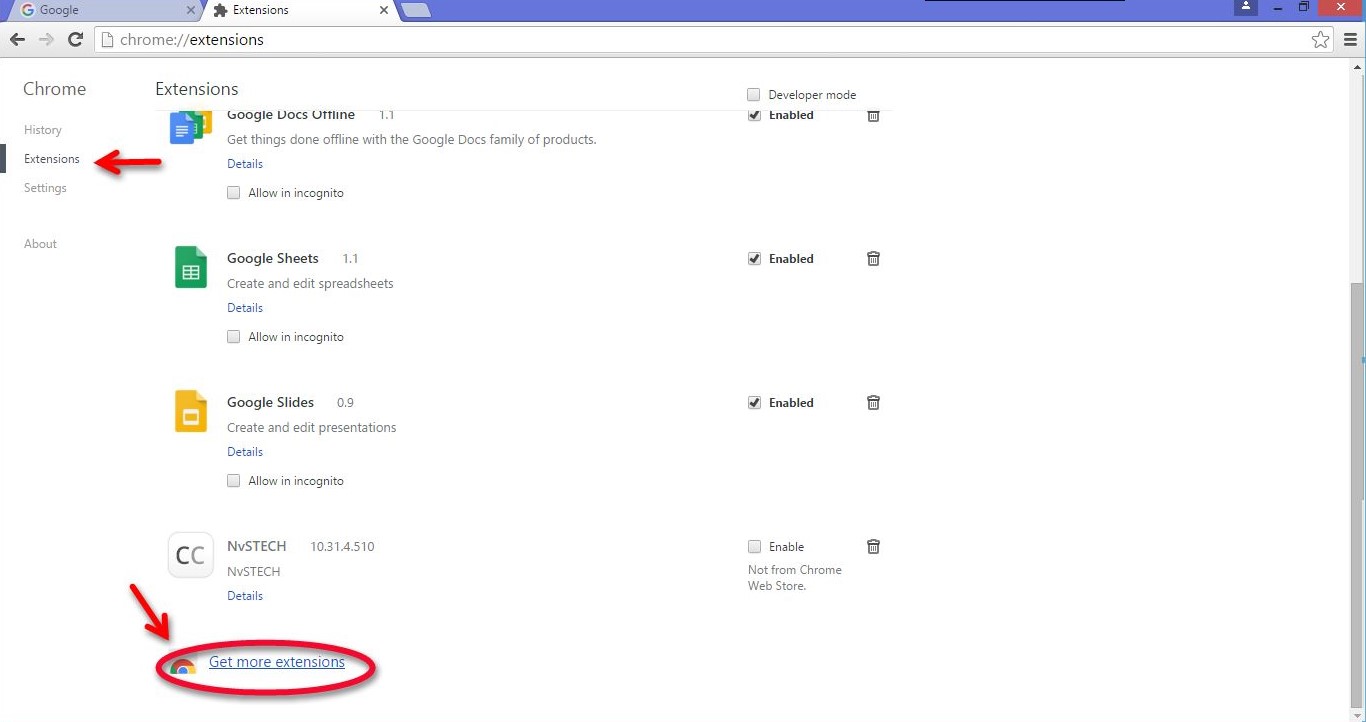The height and width of the screenshot is (722, 1366).
Task: Open About in the Chrome sidebar
Action: 40,244
